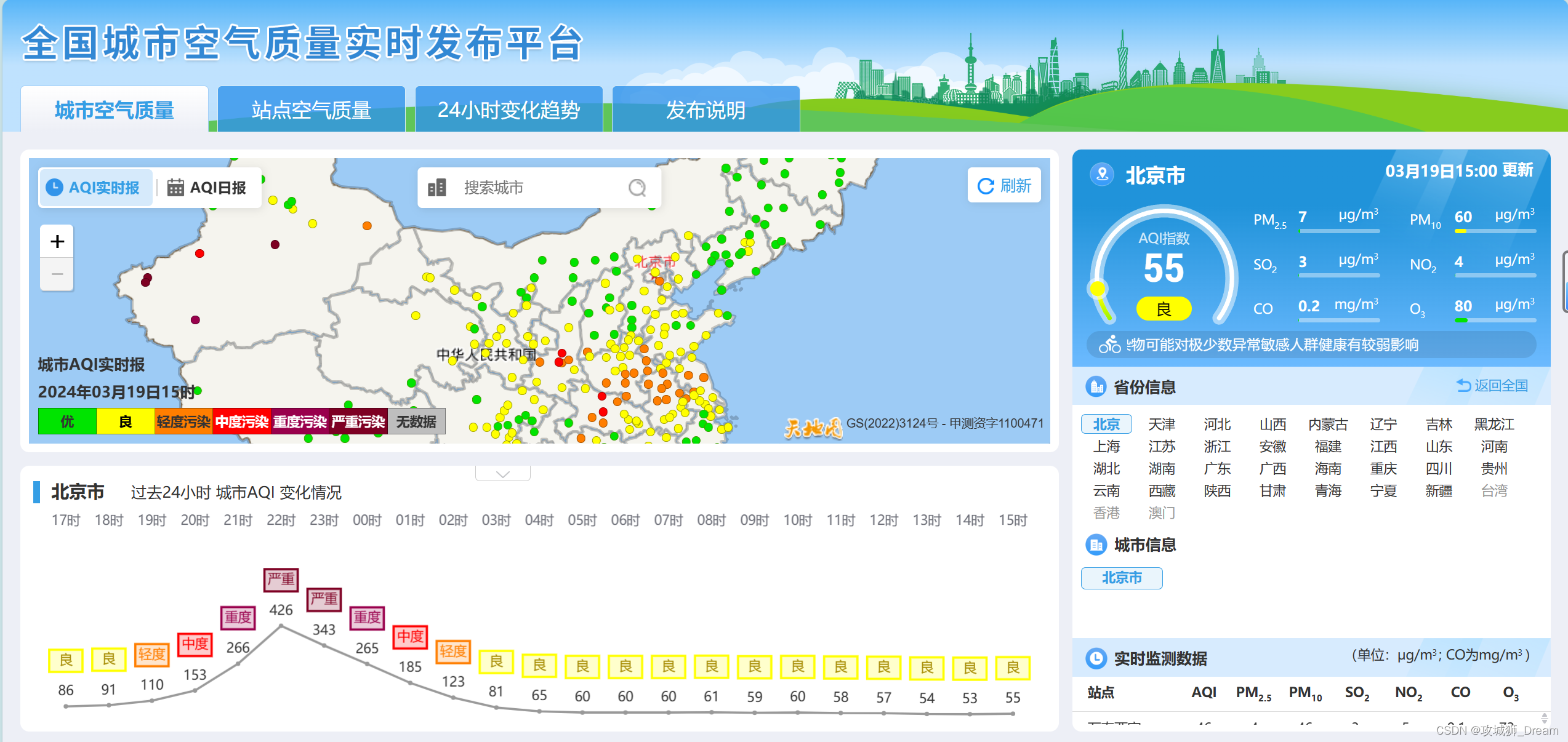Select 上海 province

(x=1106, y=446)
